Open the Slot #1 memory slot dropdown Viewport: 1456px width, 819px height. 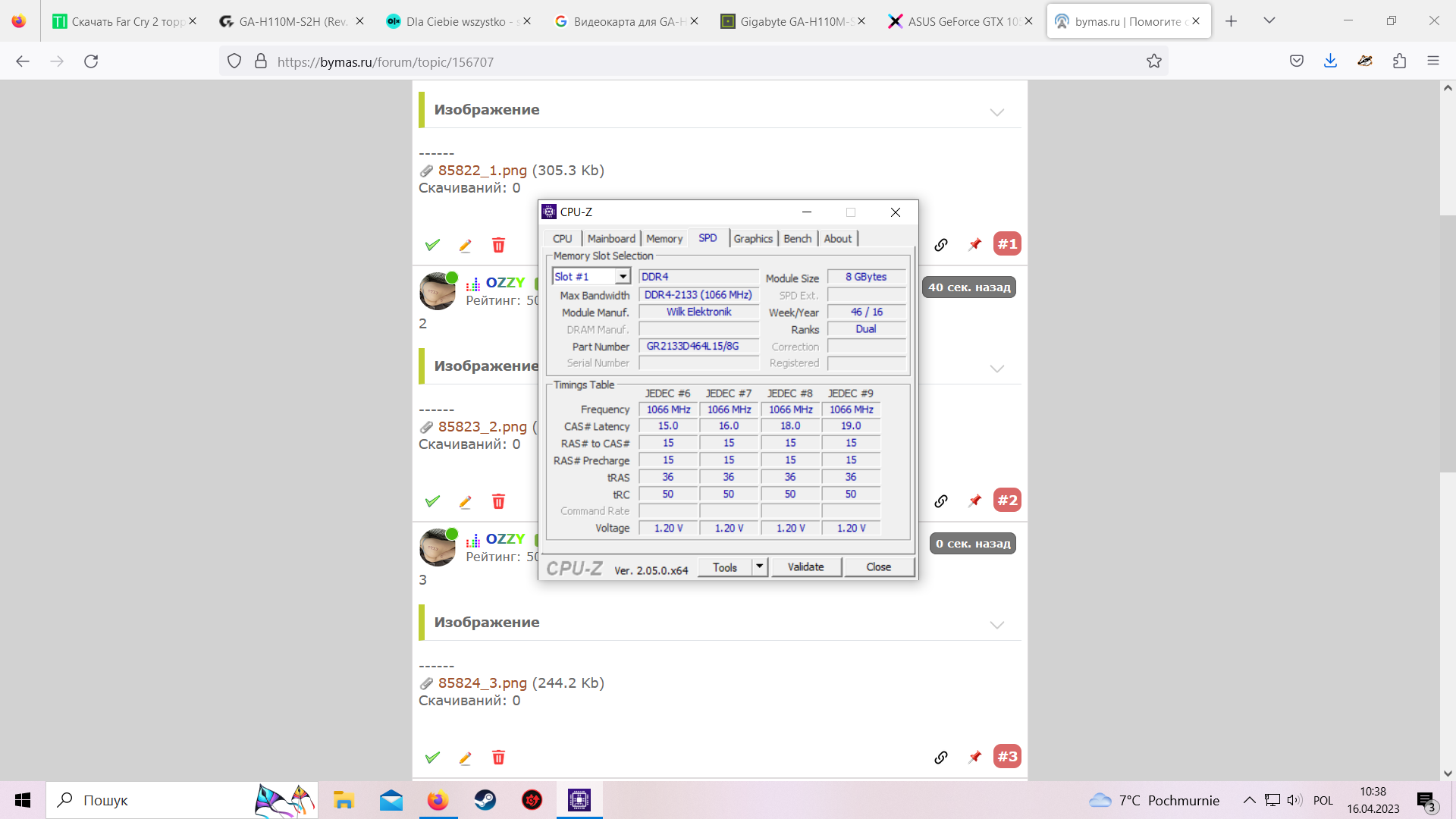pos(623,277)
